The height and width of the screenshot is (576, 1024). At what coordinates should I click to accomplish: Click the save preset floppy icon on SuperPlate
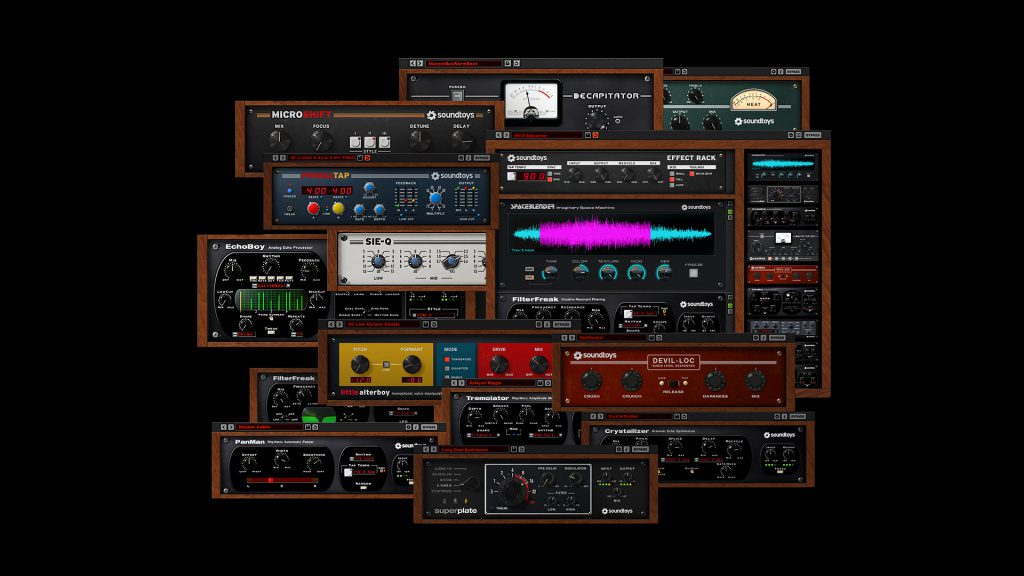tap(513, 449)
